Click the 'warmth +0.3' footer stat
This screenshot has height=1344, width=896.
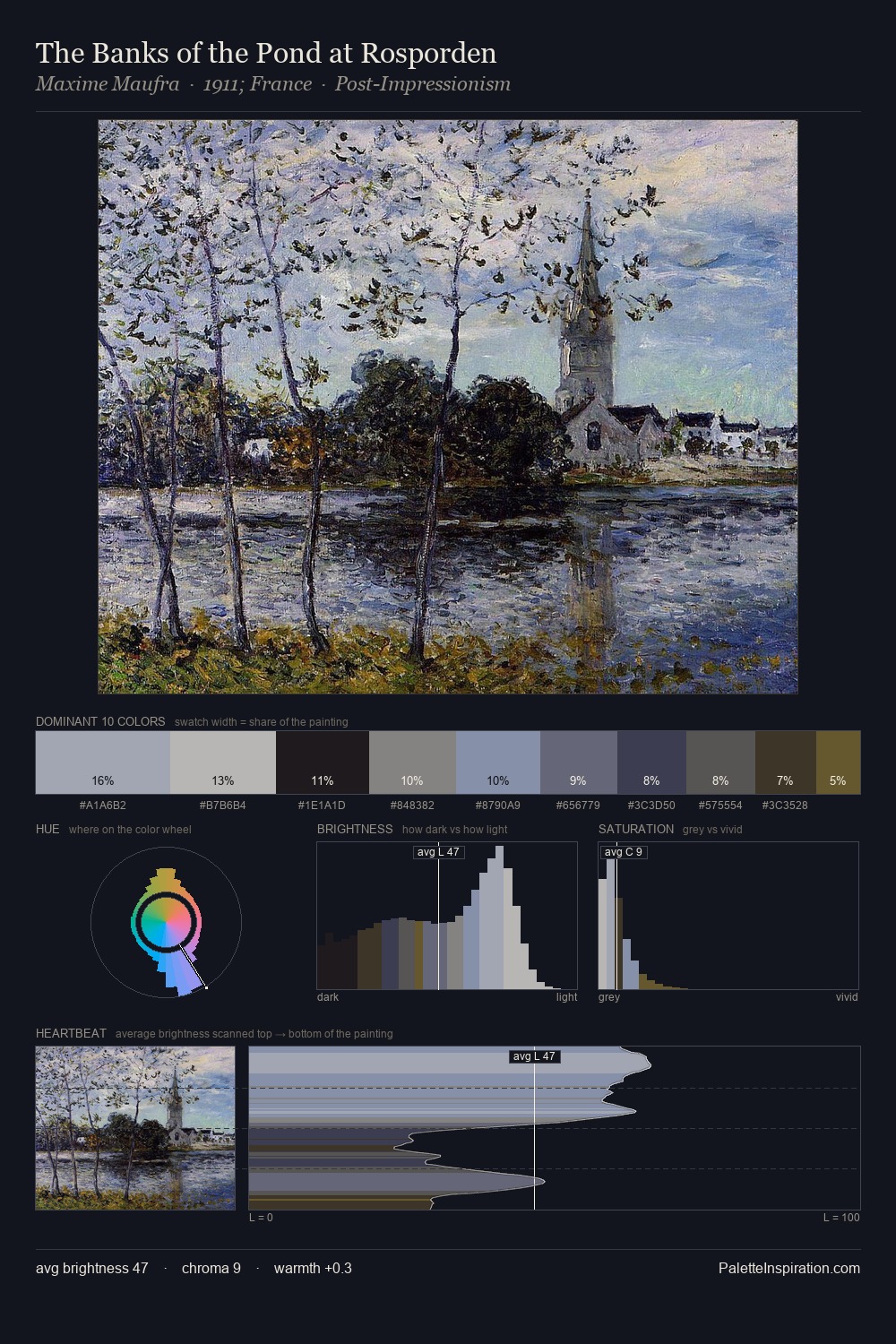(x=313, y=1268)
